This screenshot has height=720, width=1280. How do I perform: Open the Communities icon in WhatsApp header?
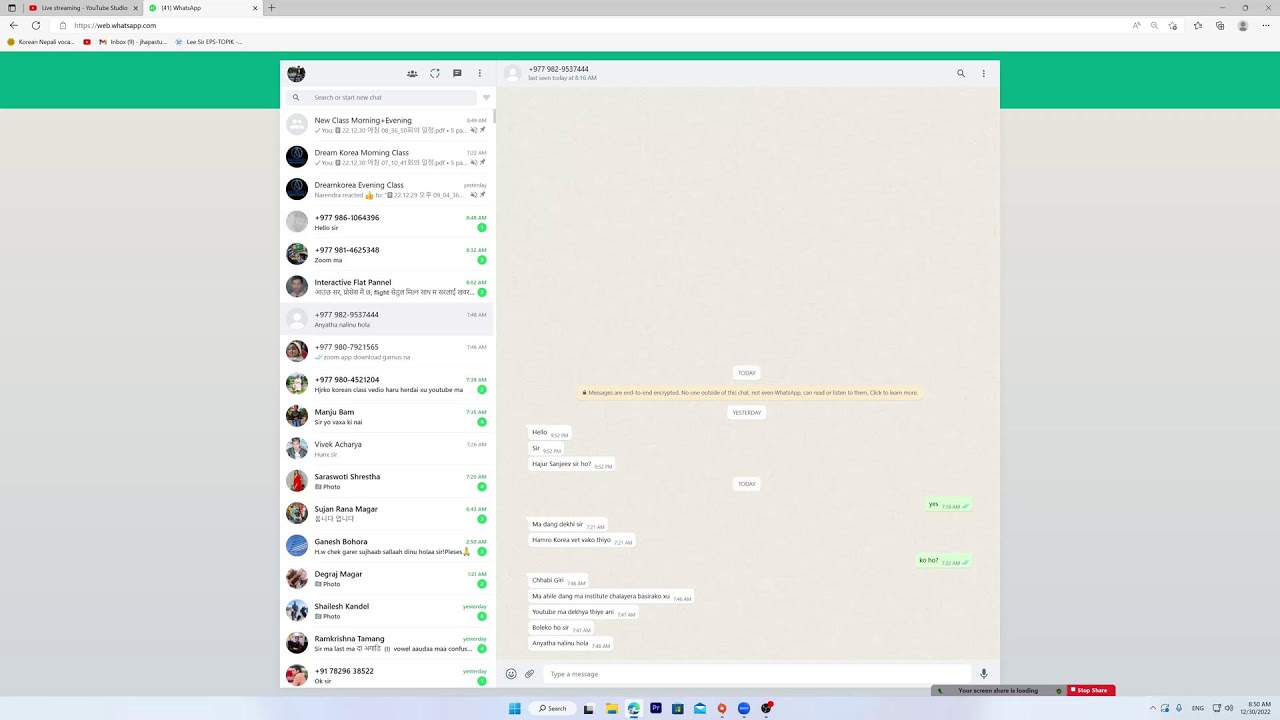pos(412,73)
